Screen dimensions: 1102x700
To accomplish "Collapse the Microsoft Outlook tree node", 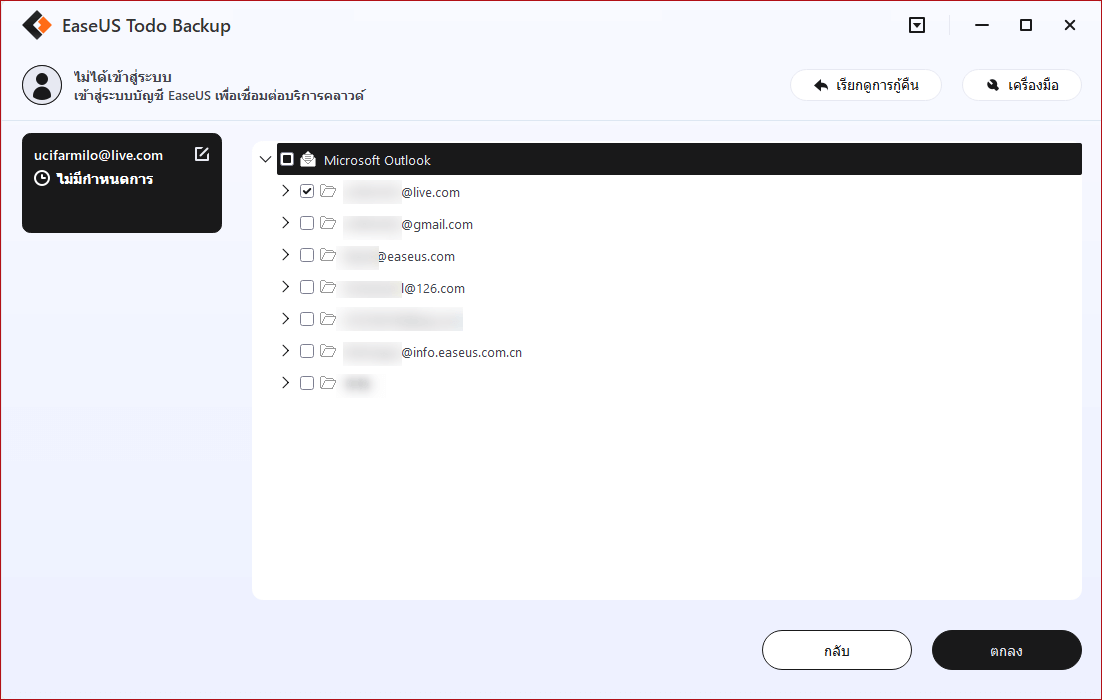I will click(265, 160).
